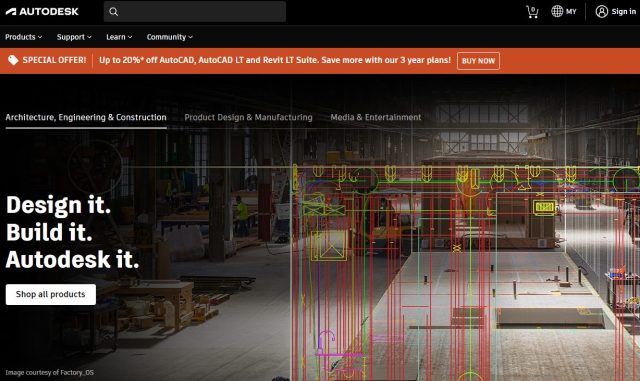The height and width of the screenshot is (381, 640).
Task: Click Shop all products button
Action: (x=51, y=294)
